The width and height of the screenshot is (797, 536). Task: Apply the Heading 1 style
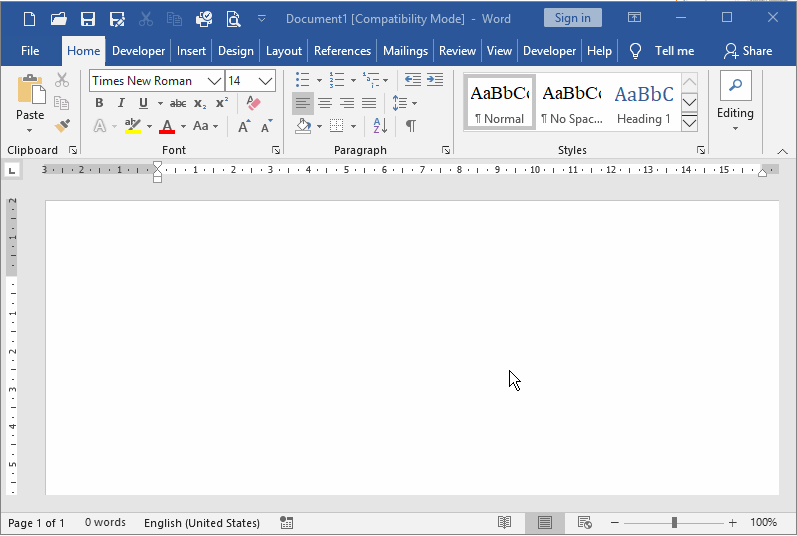(x=643, y=103)
